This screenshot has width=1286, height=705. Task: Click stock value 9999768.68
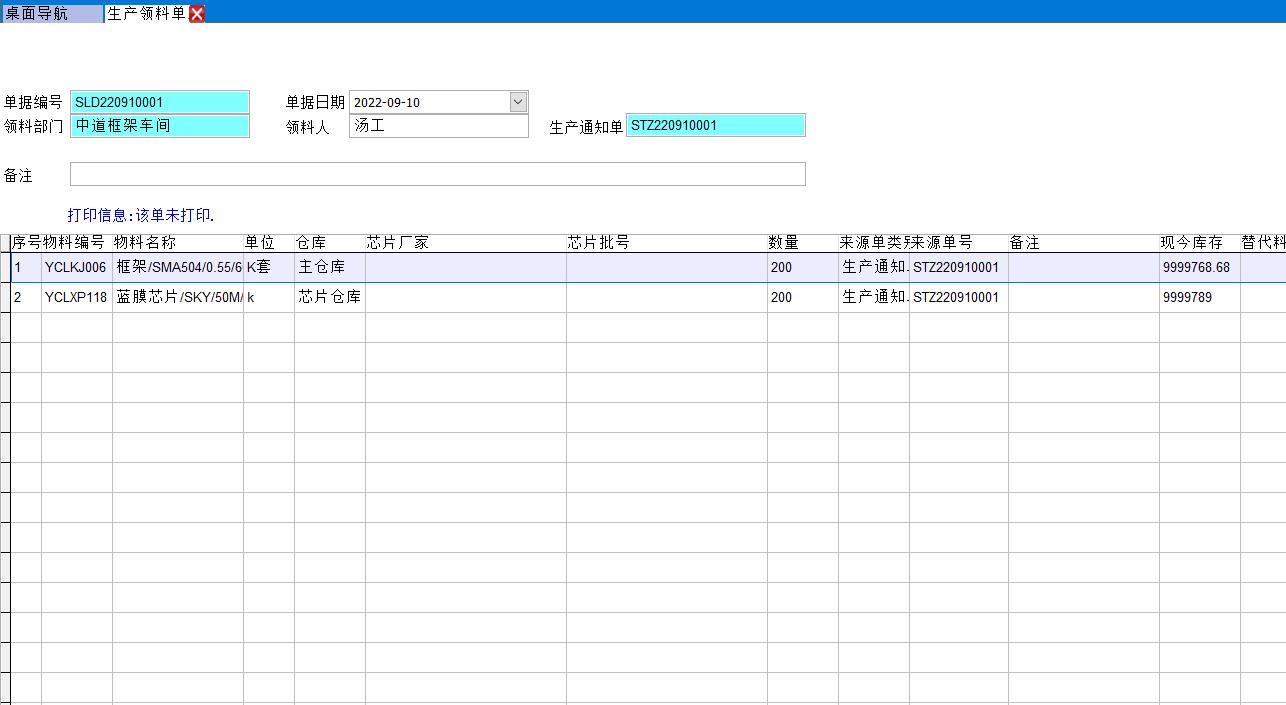click(1198, 268)
